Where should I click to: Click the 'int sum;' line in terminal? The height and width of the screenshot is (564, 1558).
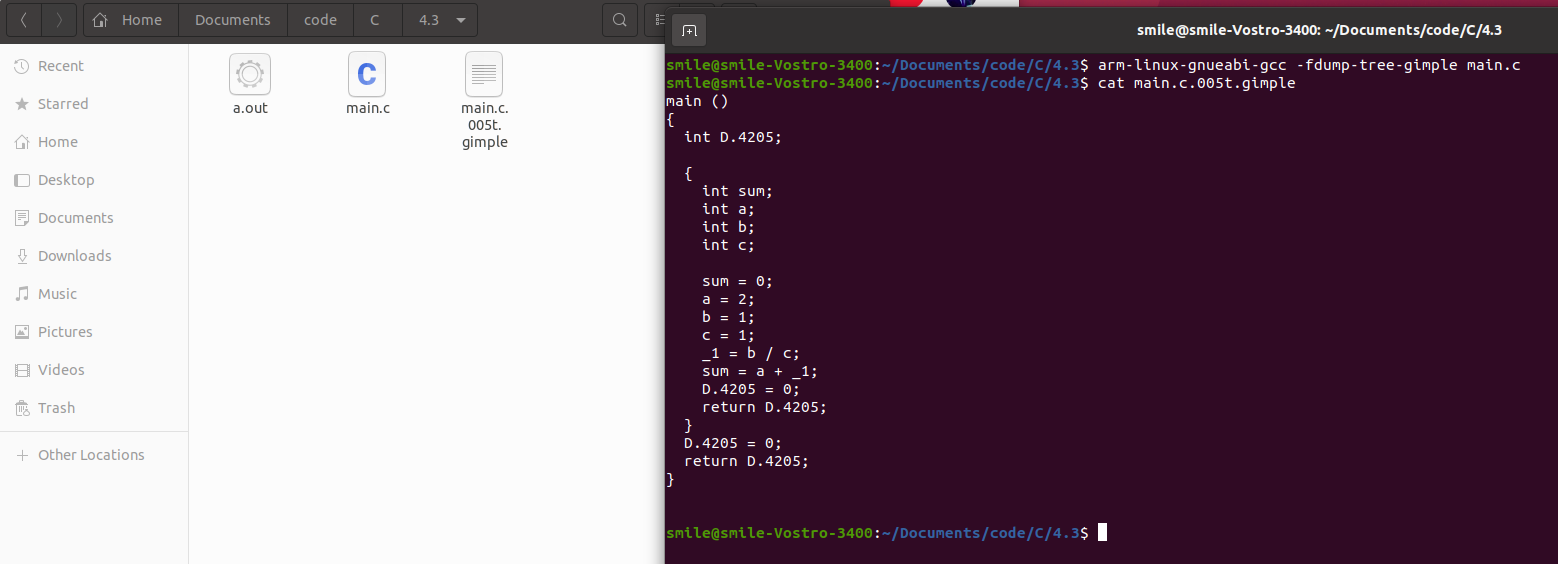(x=738, y=191)
